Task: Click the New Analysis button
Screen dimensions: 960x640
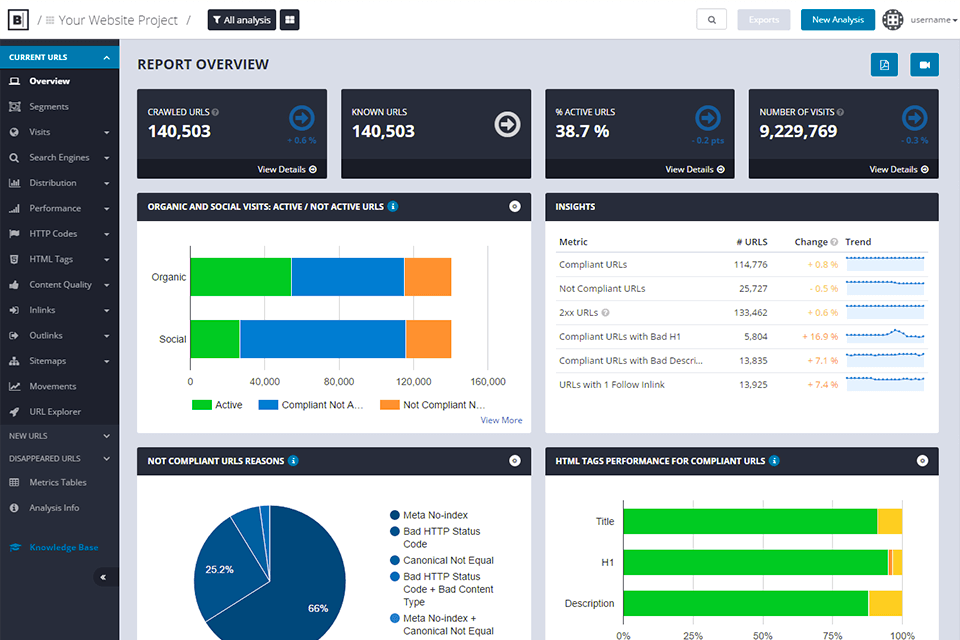Action: 837,20
